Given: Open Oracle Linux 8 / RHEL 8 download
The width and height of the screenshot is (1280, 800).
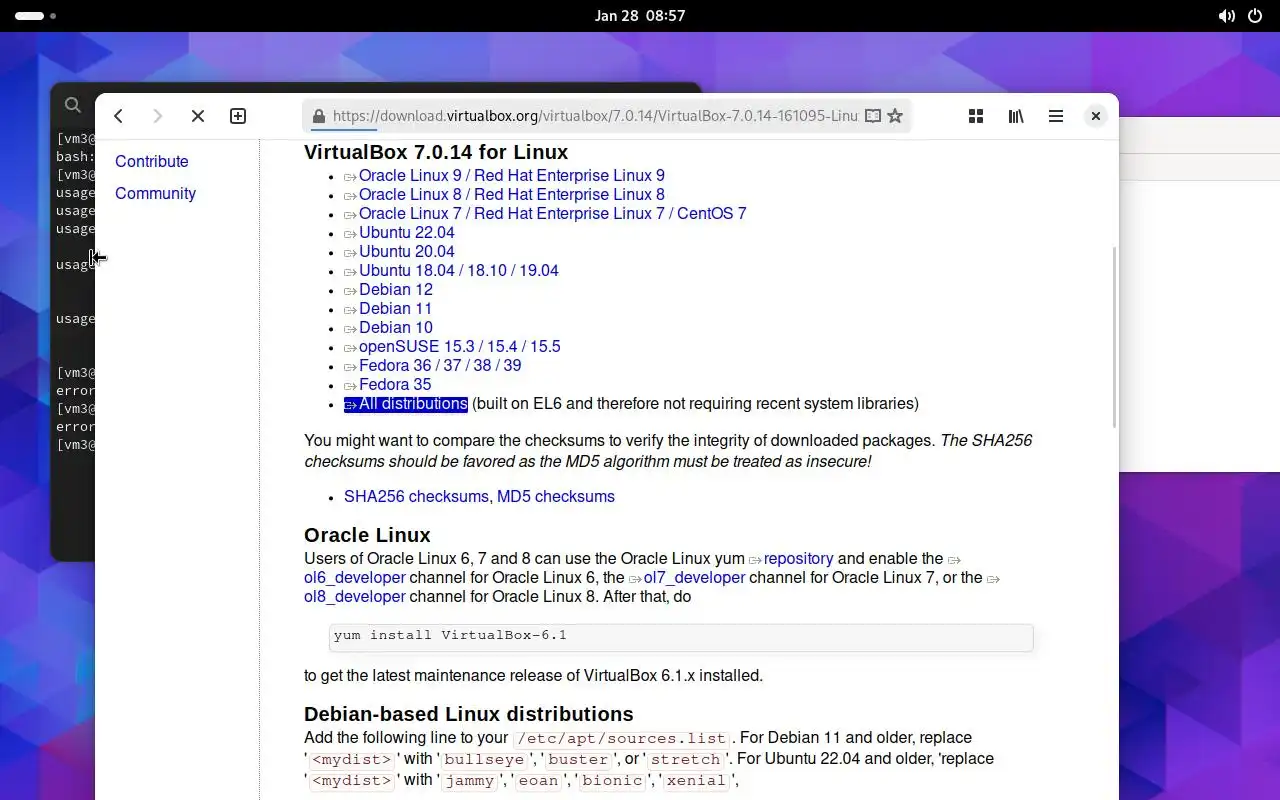Looking at the screenshot, I should [511, 195].
